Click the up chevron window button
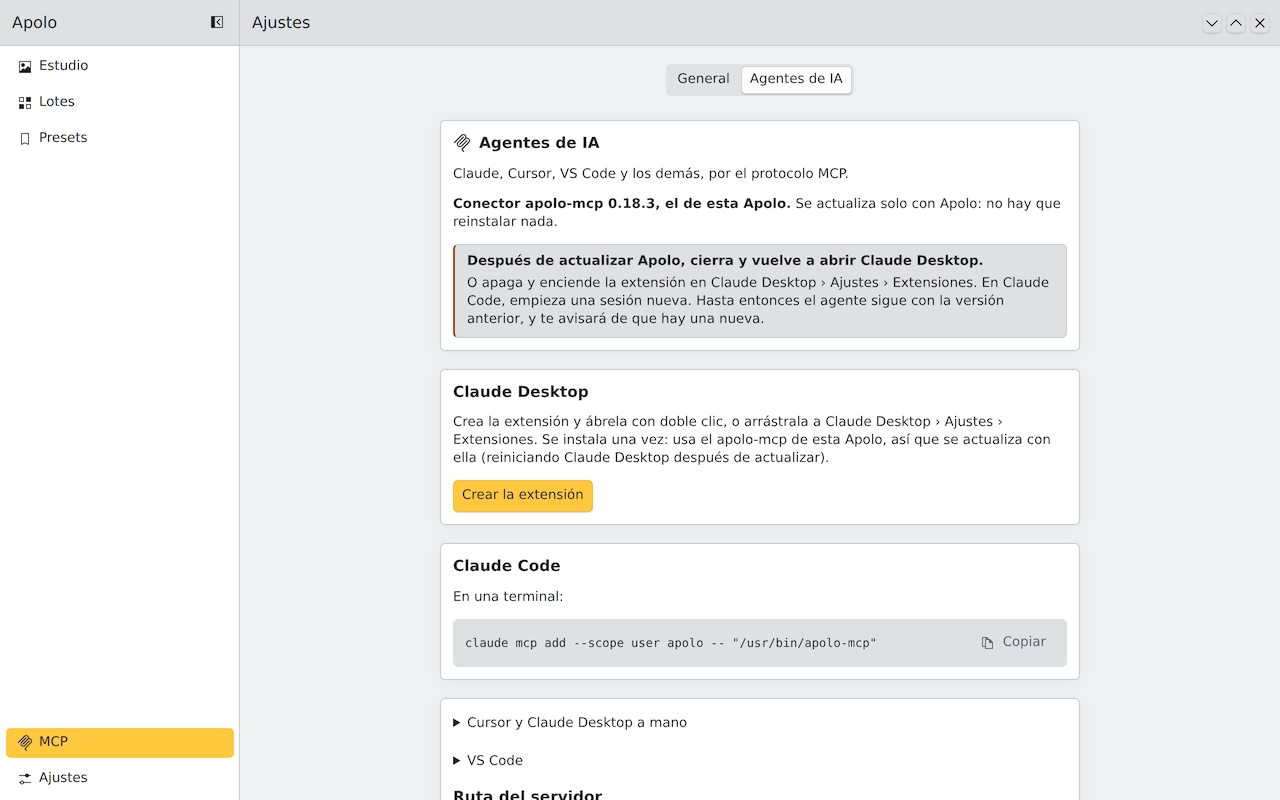The height and width of the screenshot is (800, 1280). (1236, 23)
